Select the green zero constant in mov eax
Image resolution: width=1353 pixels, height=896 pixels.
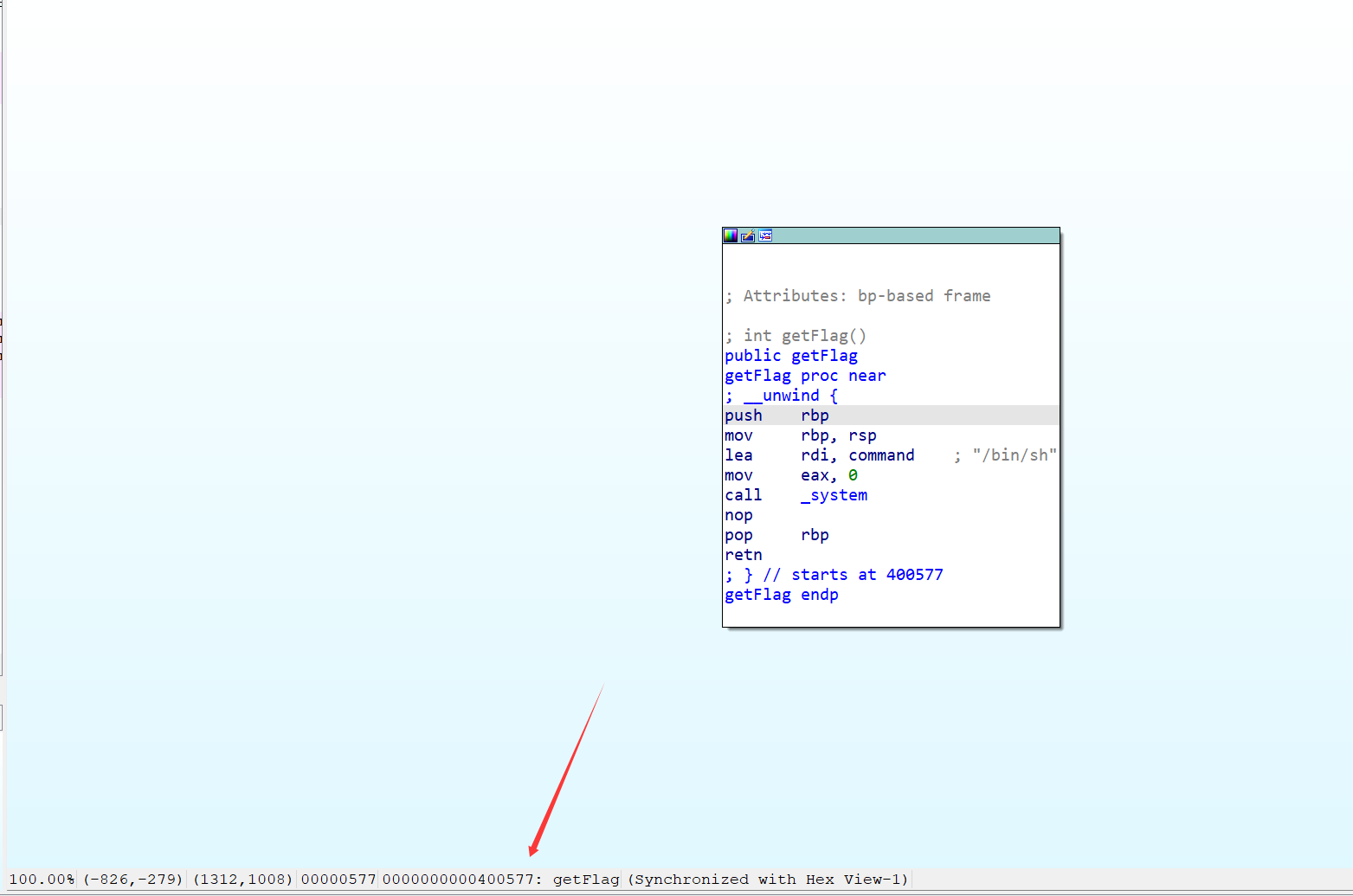tap(854, 474)
